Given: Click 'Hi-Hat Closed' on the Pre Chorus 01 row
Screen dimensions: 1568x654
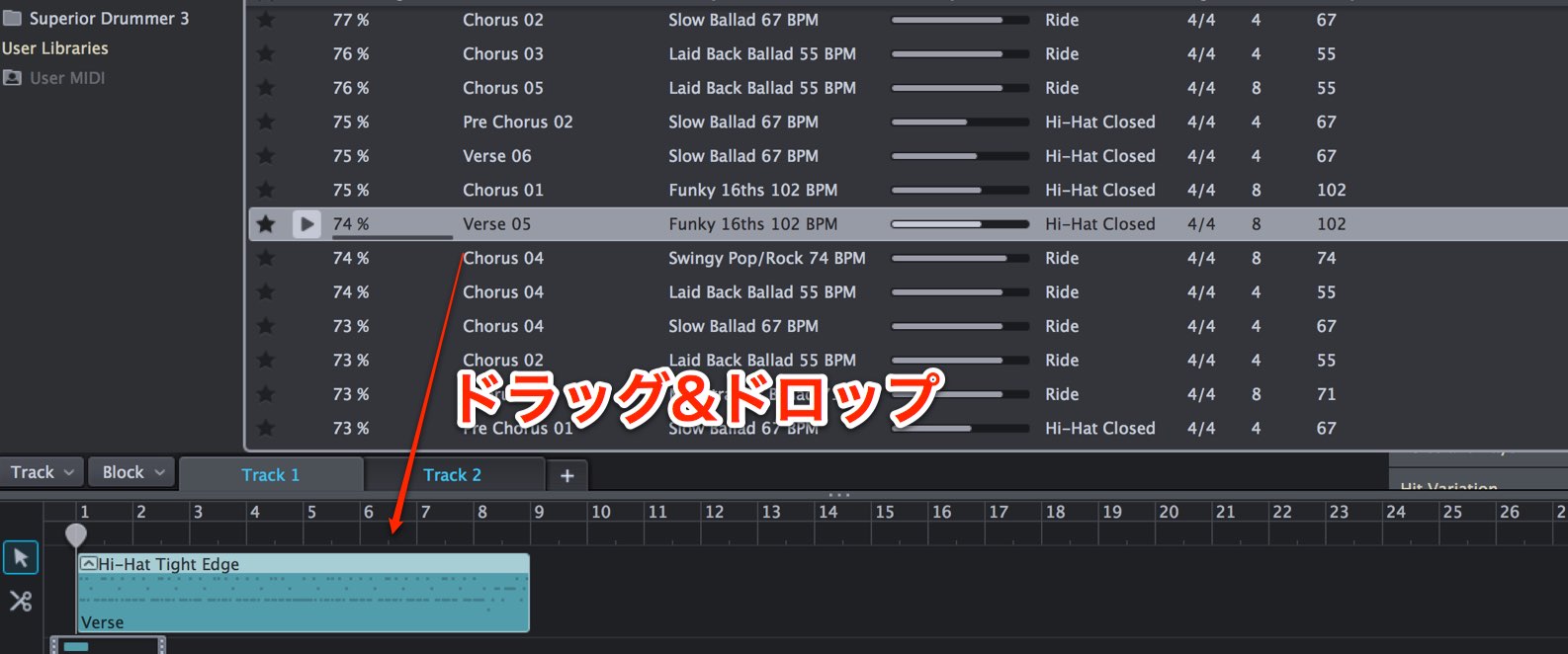Looking at the screenshot, I should tap(1100, 429).
